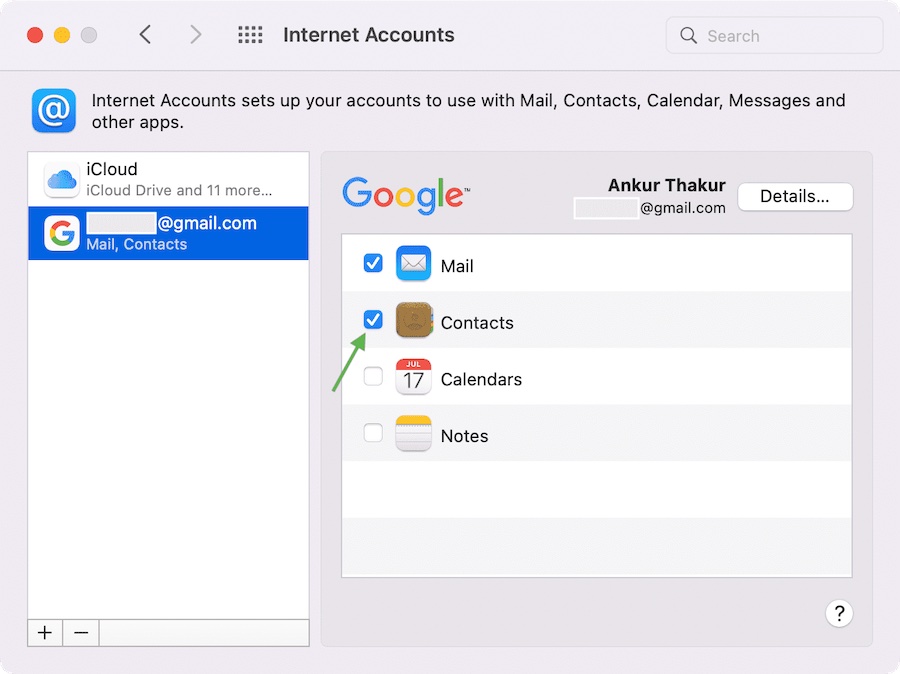
Task: Open account Details button
Action: tap(794, 197)
